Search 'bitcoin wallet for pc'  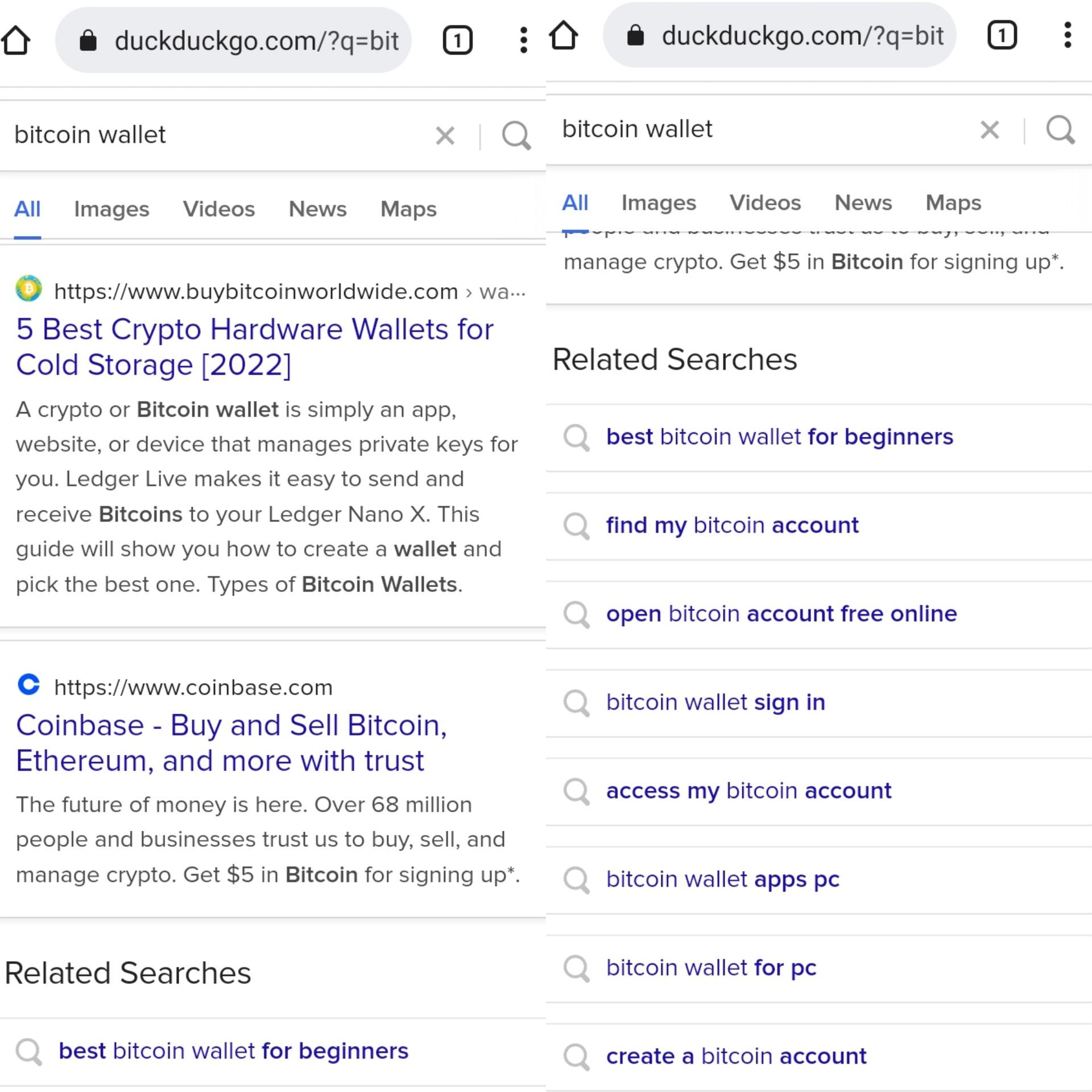(x=712, y=968)
